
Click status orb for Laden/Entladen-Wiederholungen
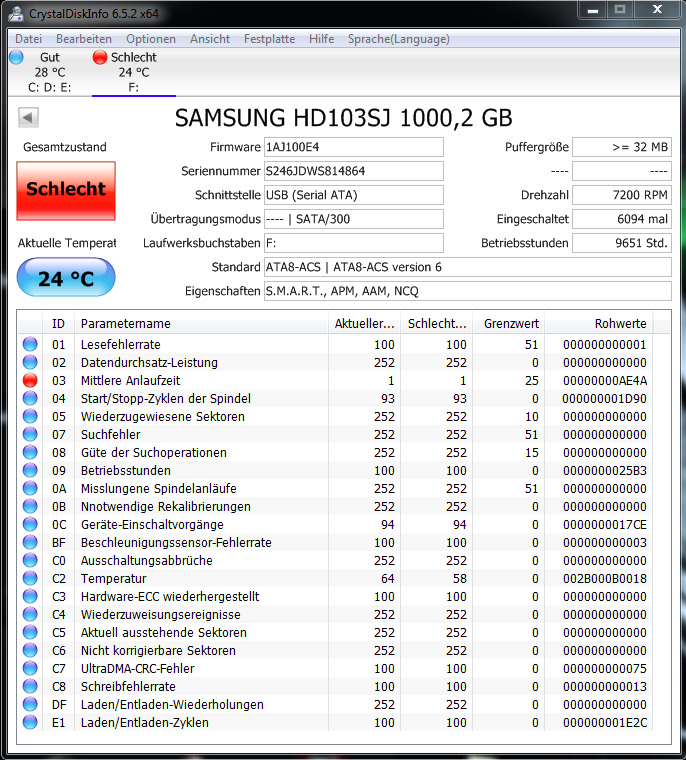[30, 704]
